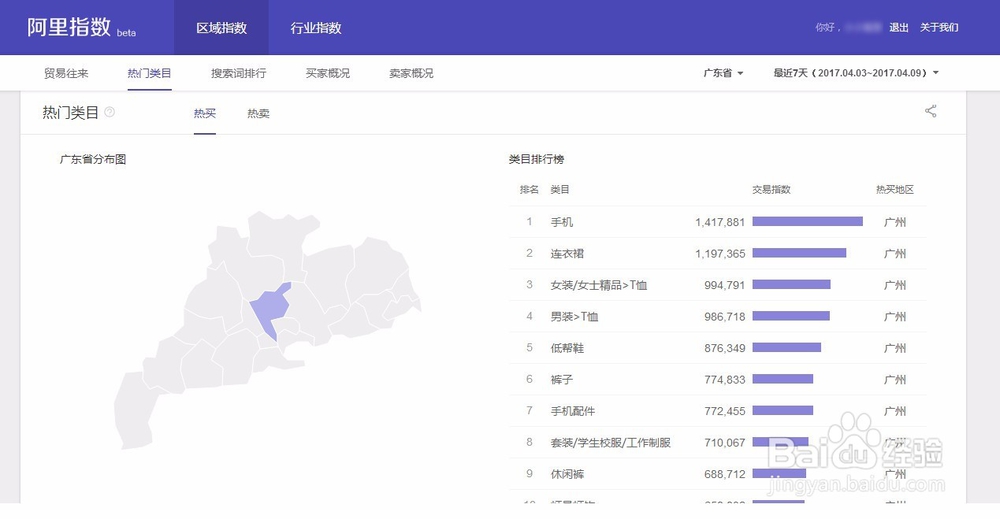Click the 阿里指数 beta logo

[82, 27]
